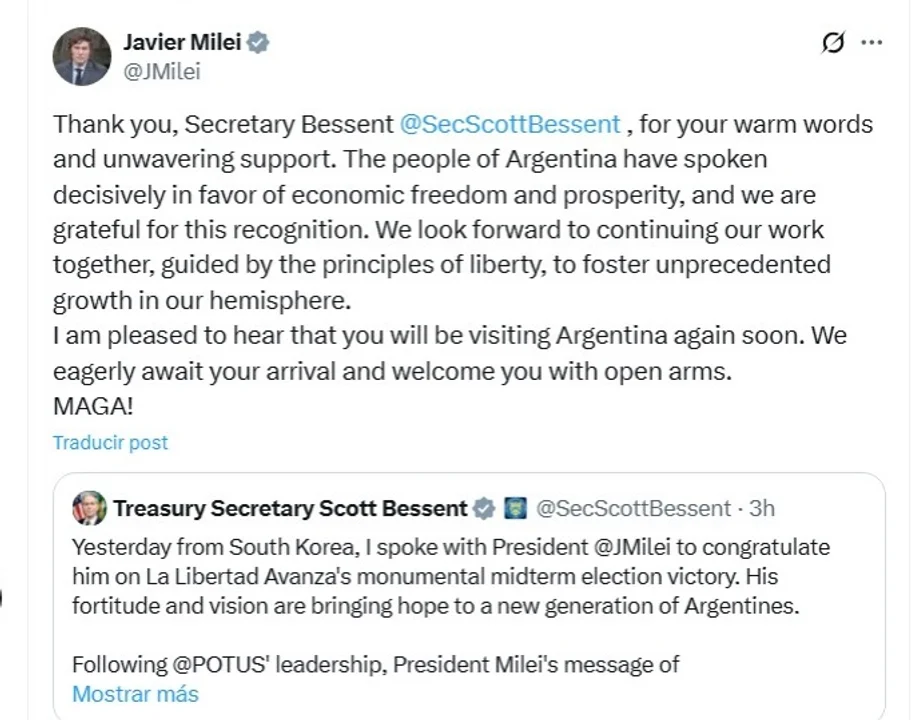This screenshot has height=720, width=924.
Task: Click the MAGA! line in the main post
Action: click(x=93, y=407)
